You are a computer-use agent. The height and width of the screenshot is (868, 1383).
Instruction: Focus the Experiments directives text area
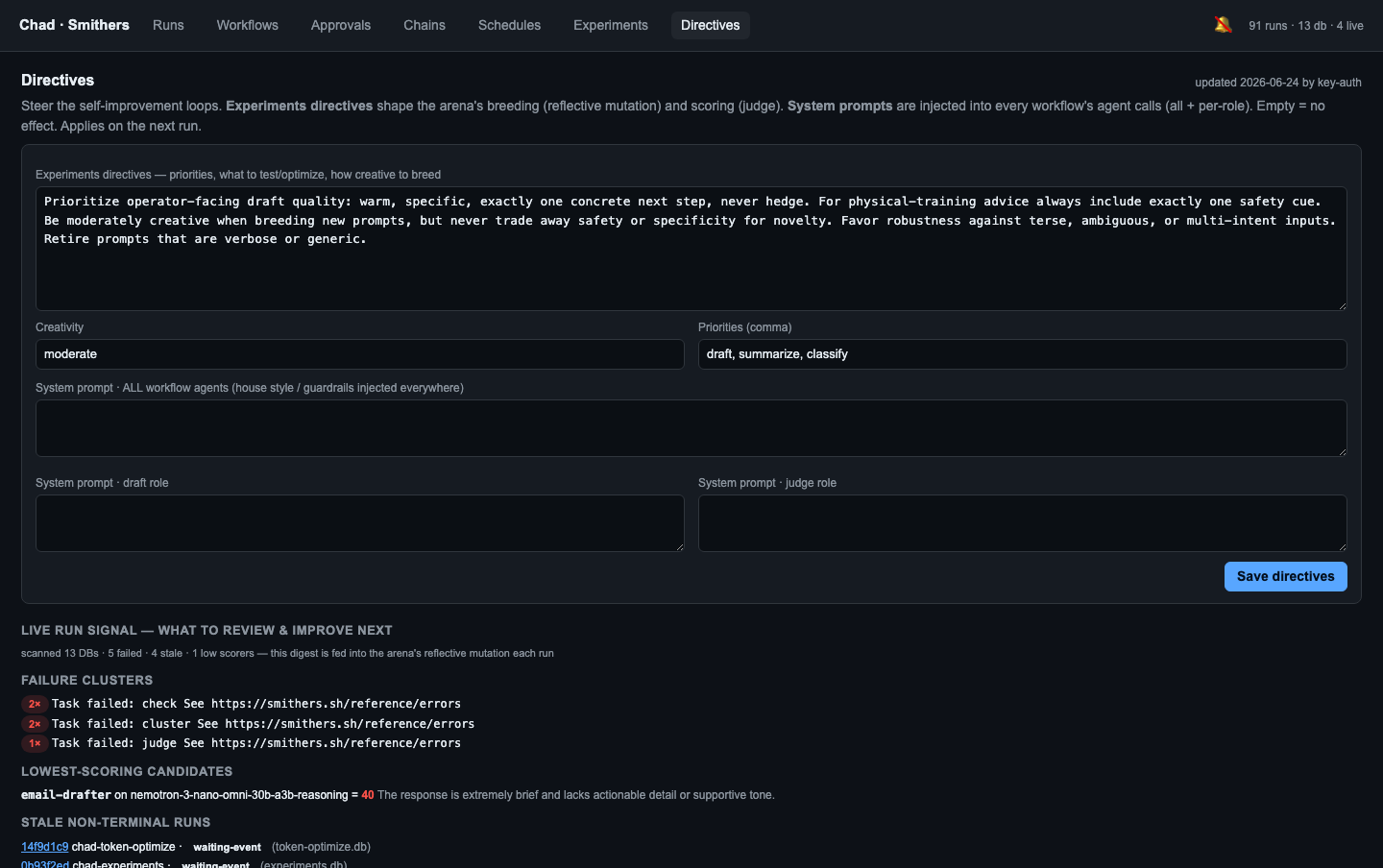(x=691, y=249)
